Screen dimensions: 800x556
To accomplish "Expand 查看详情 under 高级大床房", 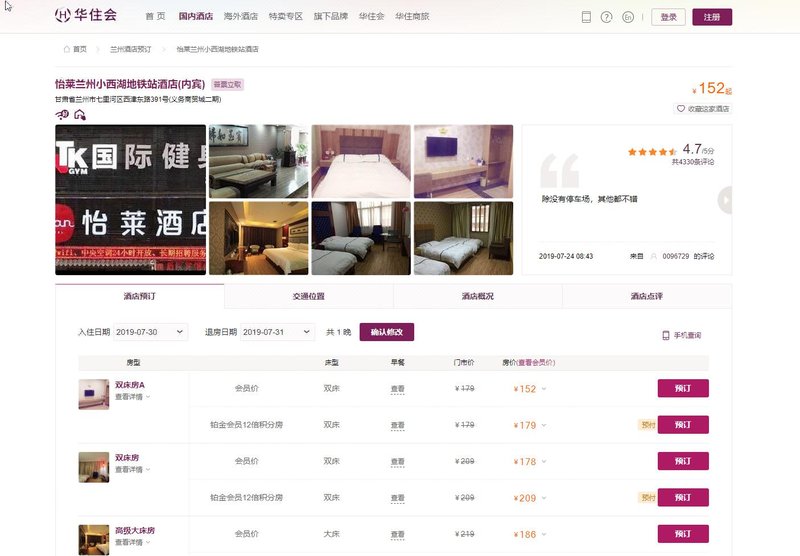I will (133, 542).
